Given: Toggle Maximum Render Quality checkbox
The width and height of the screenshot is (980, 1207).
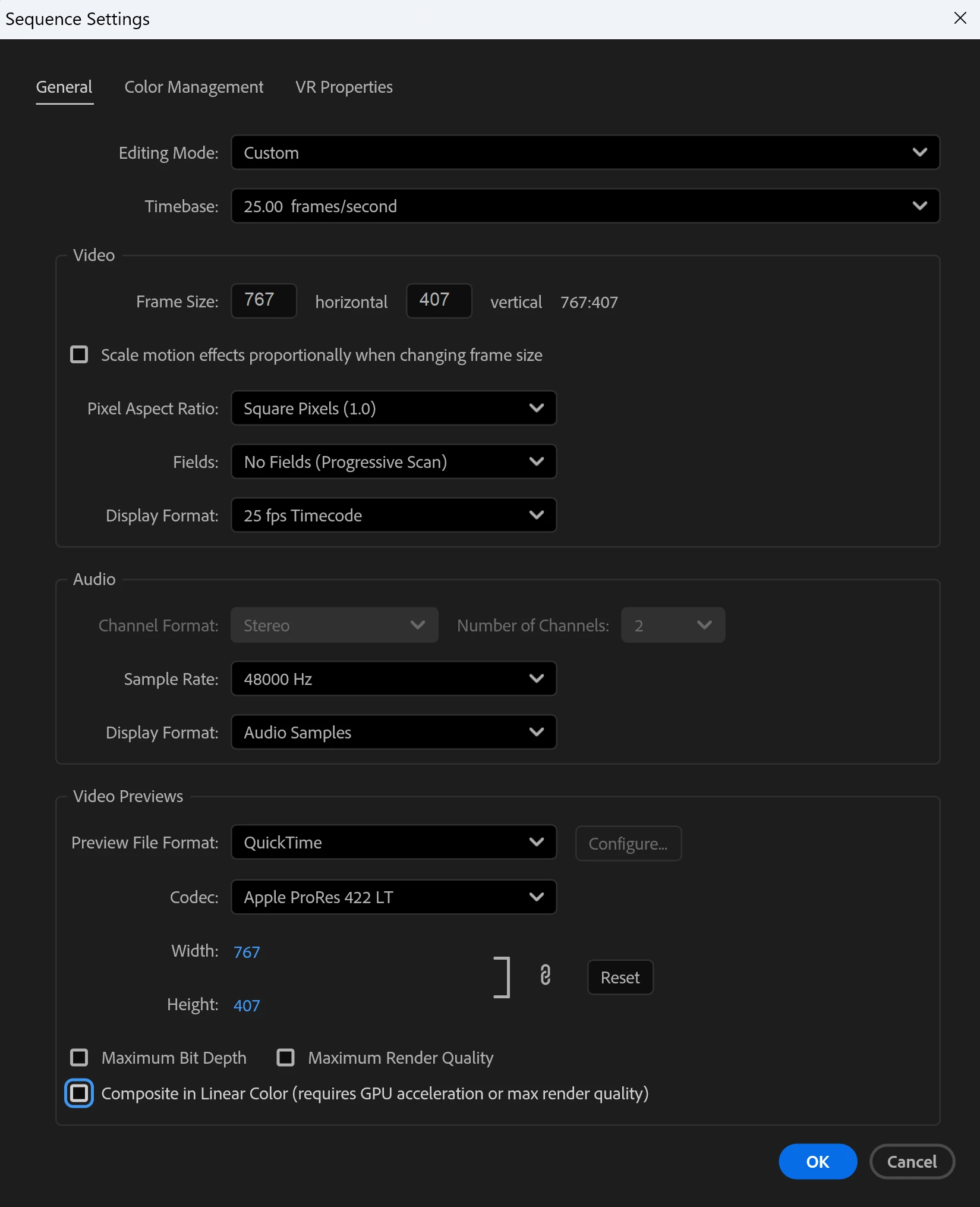Looking at the screenshot, I should tap(286, 1058).
